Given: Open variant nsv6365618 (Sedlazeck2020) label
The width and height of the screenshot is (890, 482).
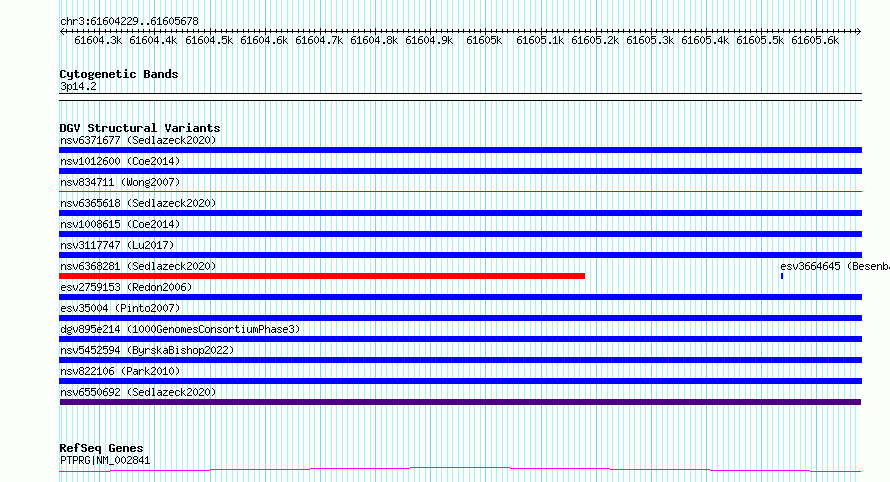Looking at the screenshot, I should point(138,203).
